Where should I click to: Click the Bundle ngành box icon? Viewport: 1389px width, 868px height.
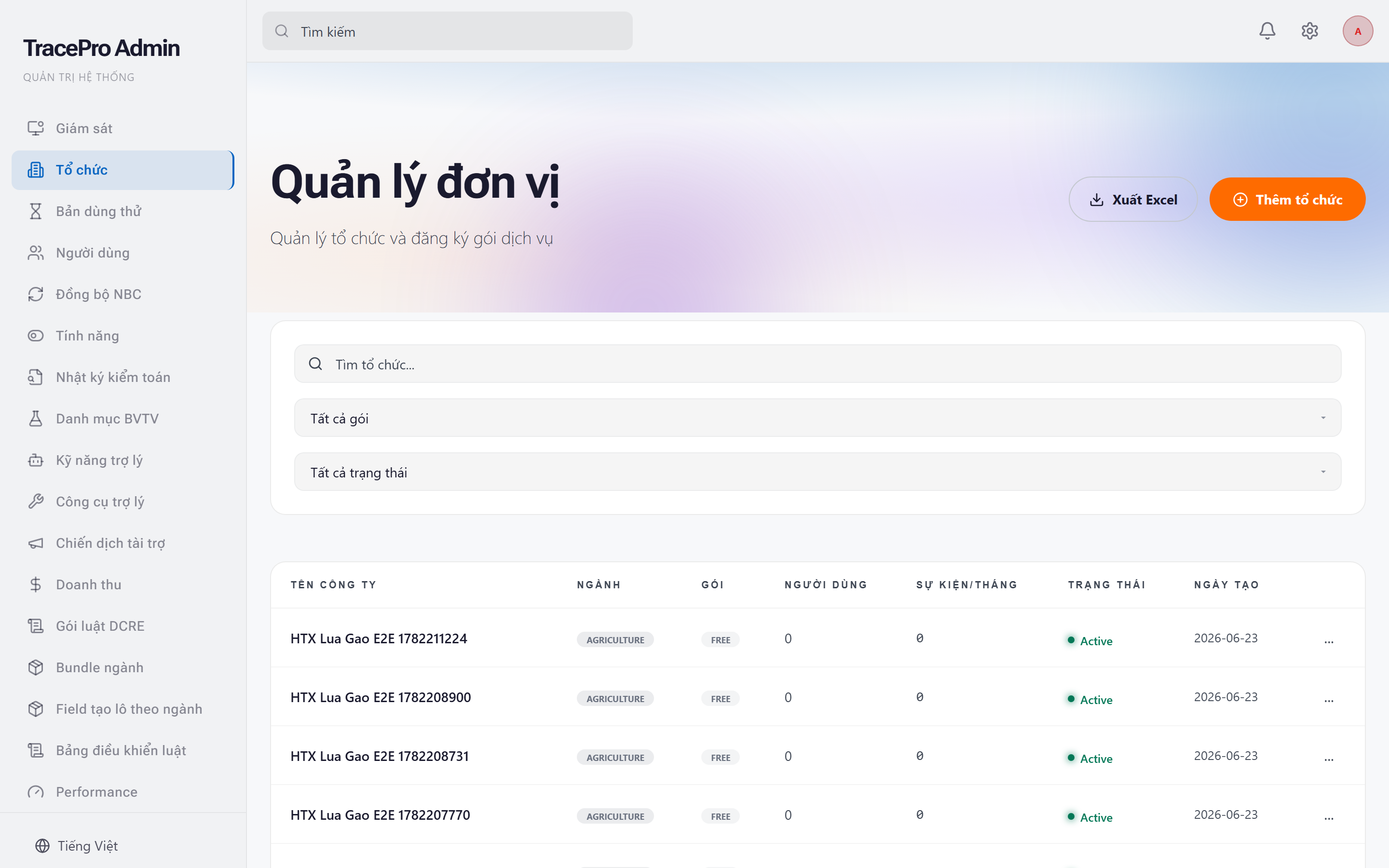36,667
